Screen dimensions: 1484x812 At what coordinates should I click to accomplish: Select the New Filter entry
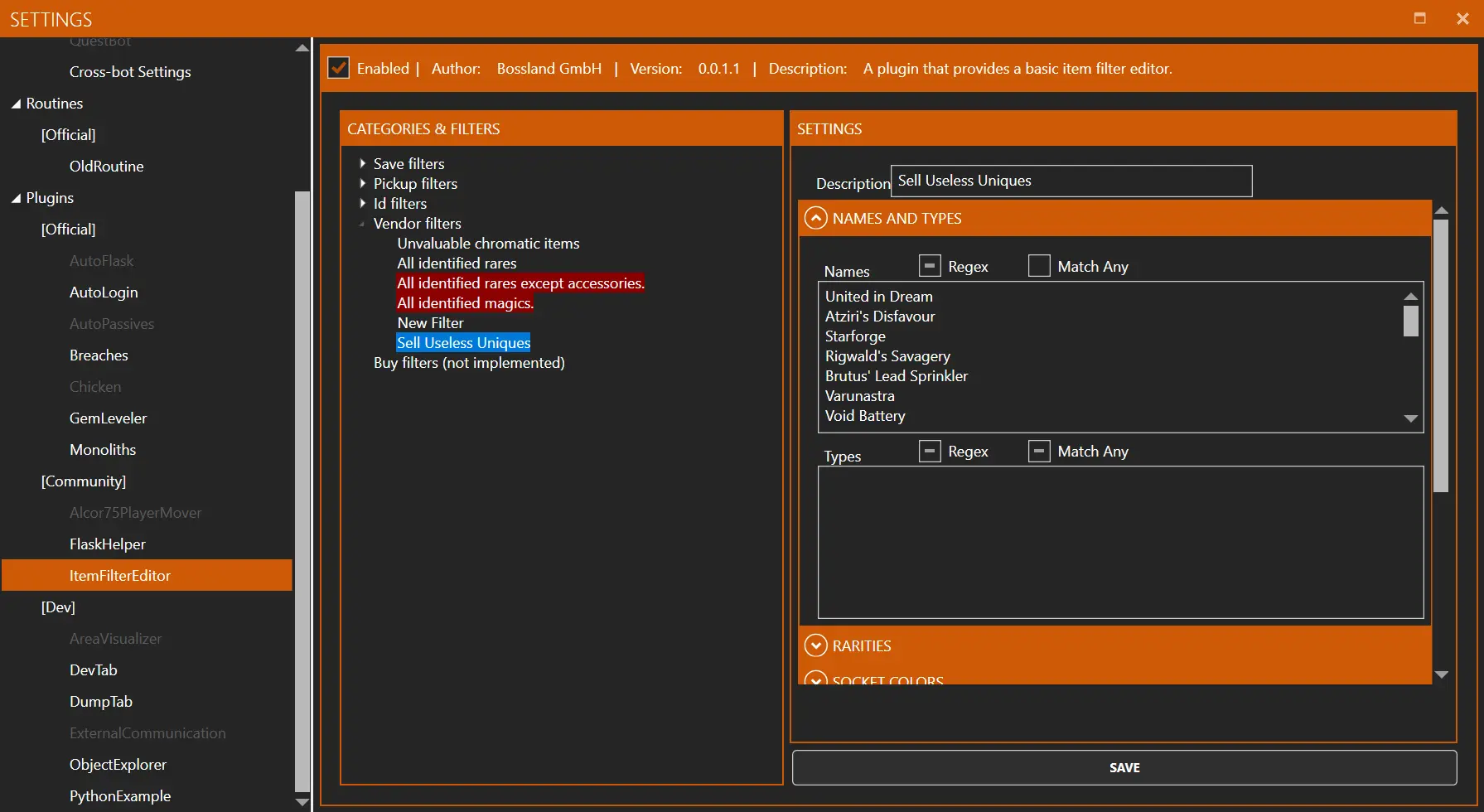click(430, 323)
